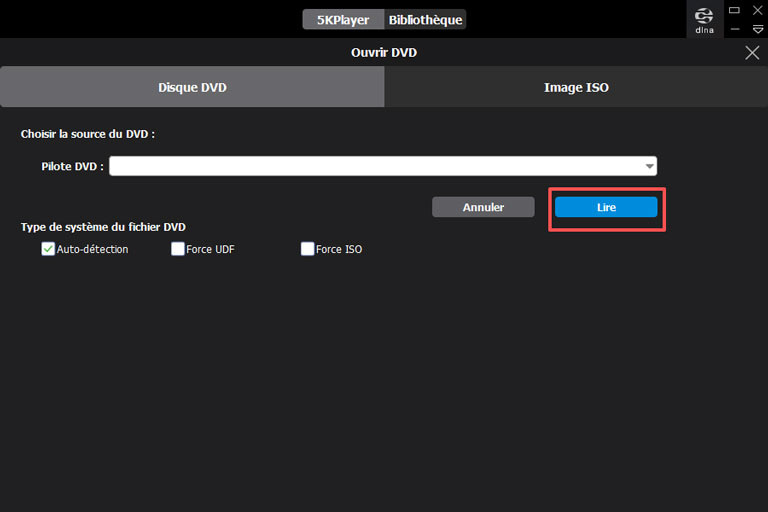Click the Annuler button
Image resolution: width=768 pixels, height=512 pixels.
tap(483, 207)
